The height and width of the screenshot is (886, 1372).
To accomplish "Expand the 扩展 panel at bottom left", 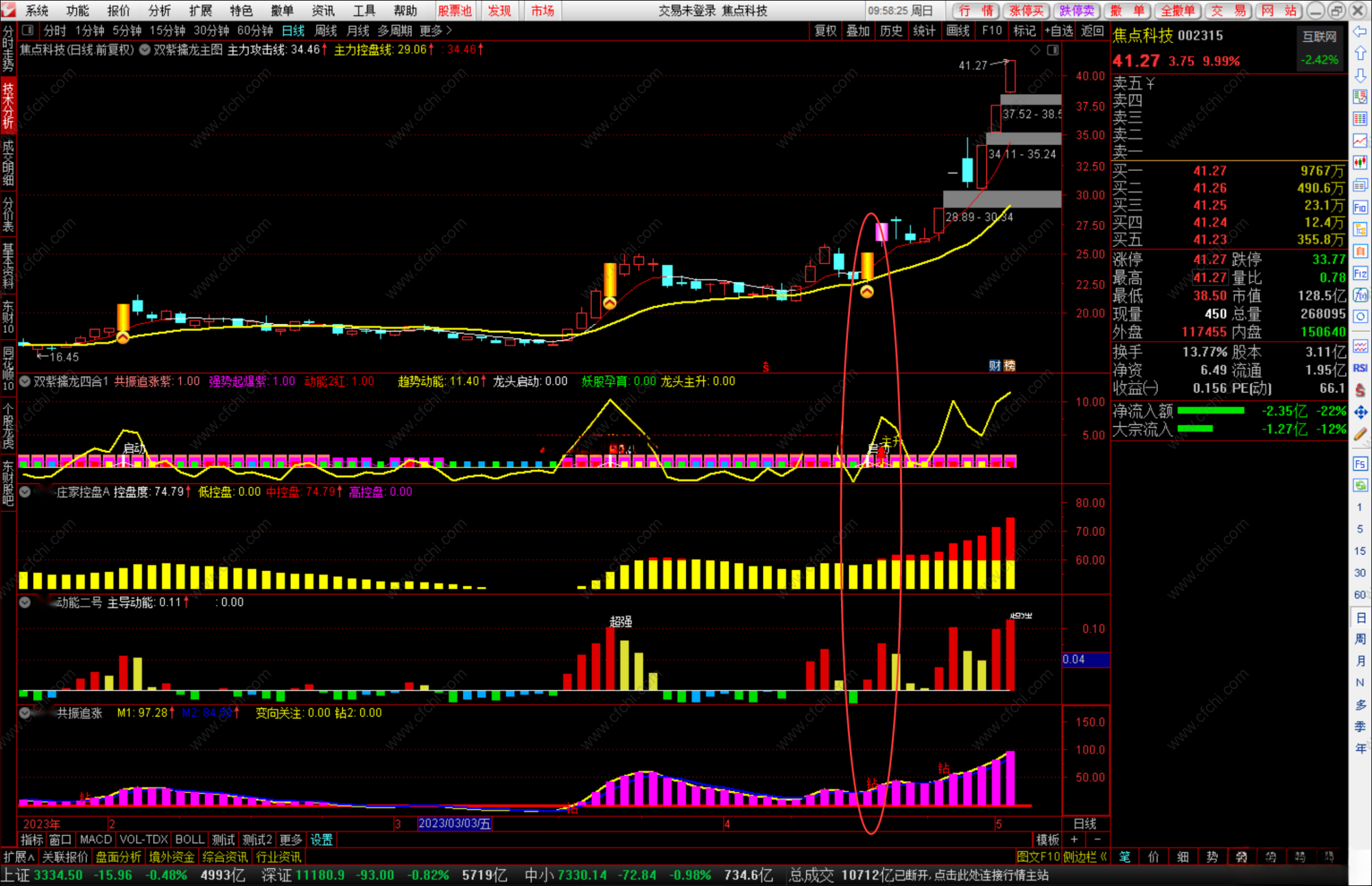I will [19, 856].
